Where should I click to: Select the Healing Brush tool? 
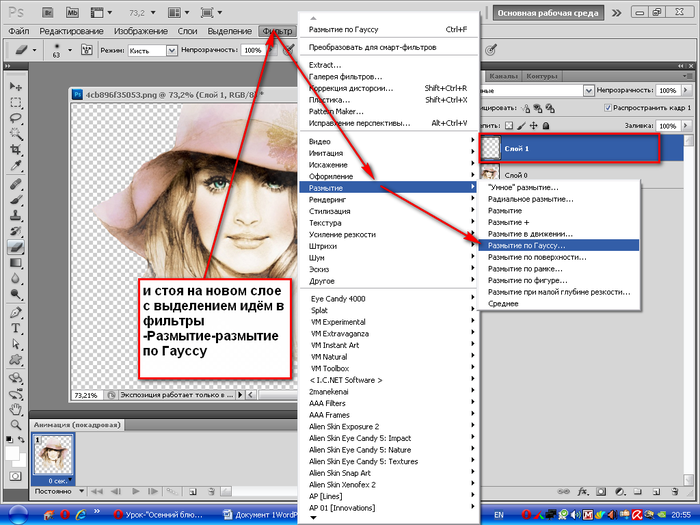point(16,183)
